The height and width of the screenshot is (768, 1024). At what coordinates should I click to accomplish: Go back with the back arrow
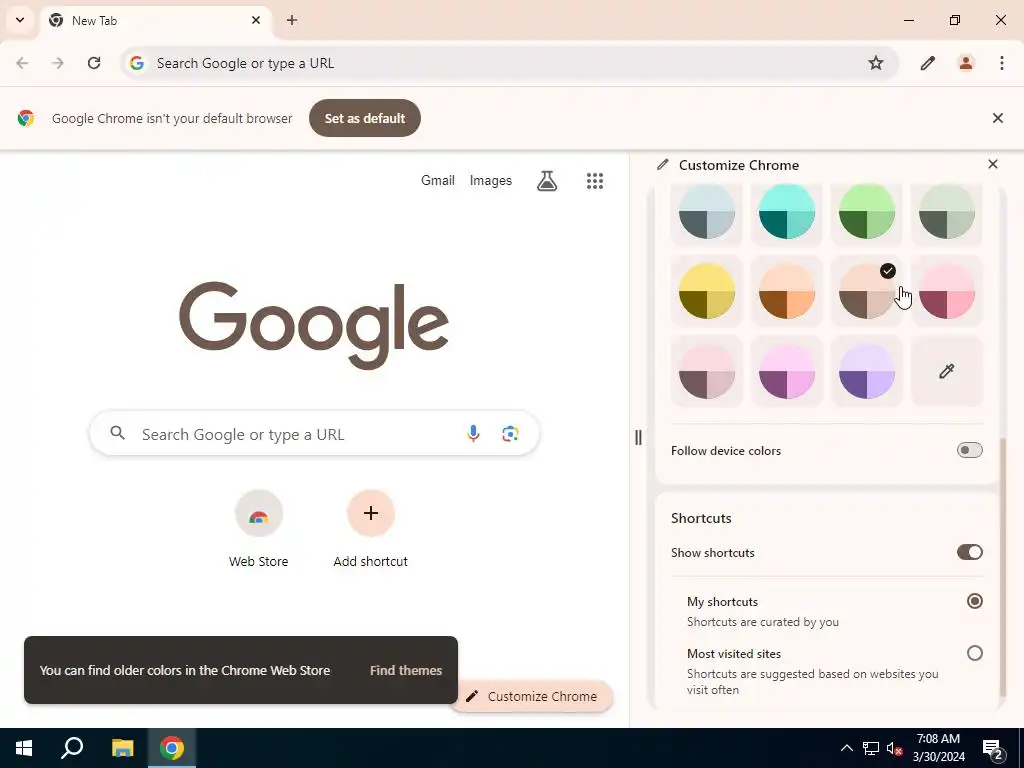click(x=22, y=63)
